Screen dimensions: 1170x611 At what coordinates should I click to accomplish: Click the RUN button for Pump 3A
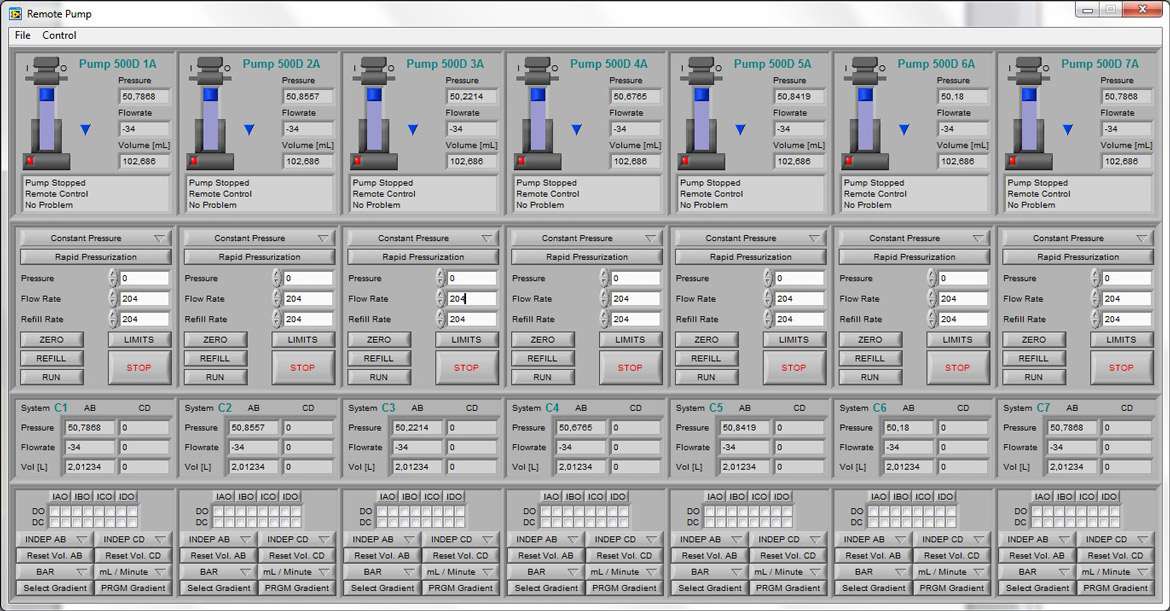(x=378, y=377)
